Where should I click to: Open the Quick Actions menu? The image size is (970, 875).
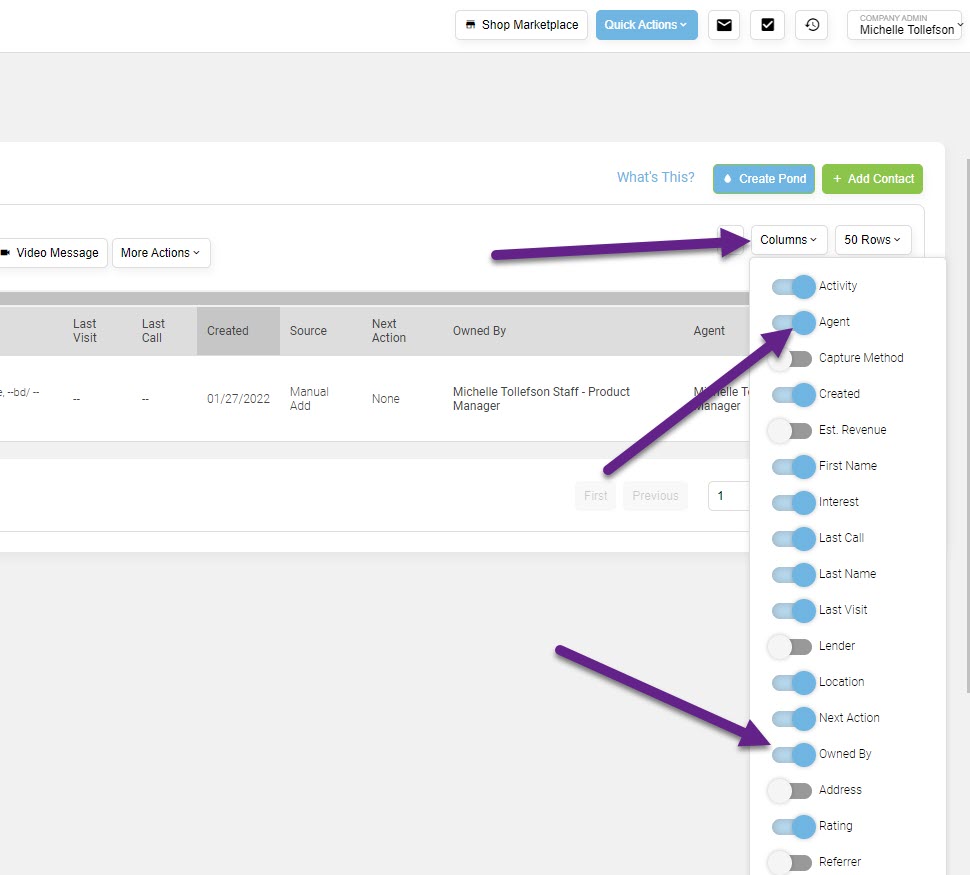[x=646, y=24]
